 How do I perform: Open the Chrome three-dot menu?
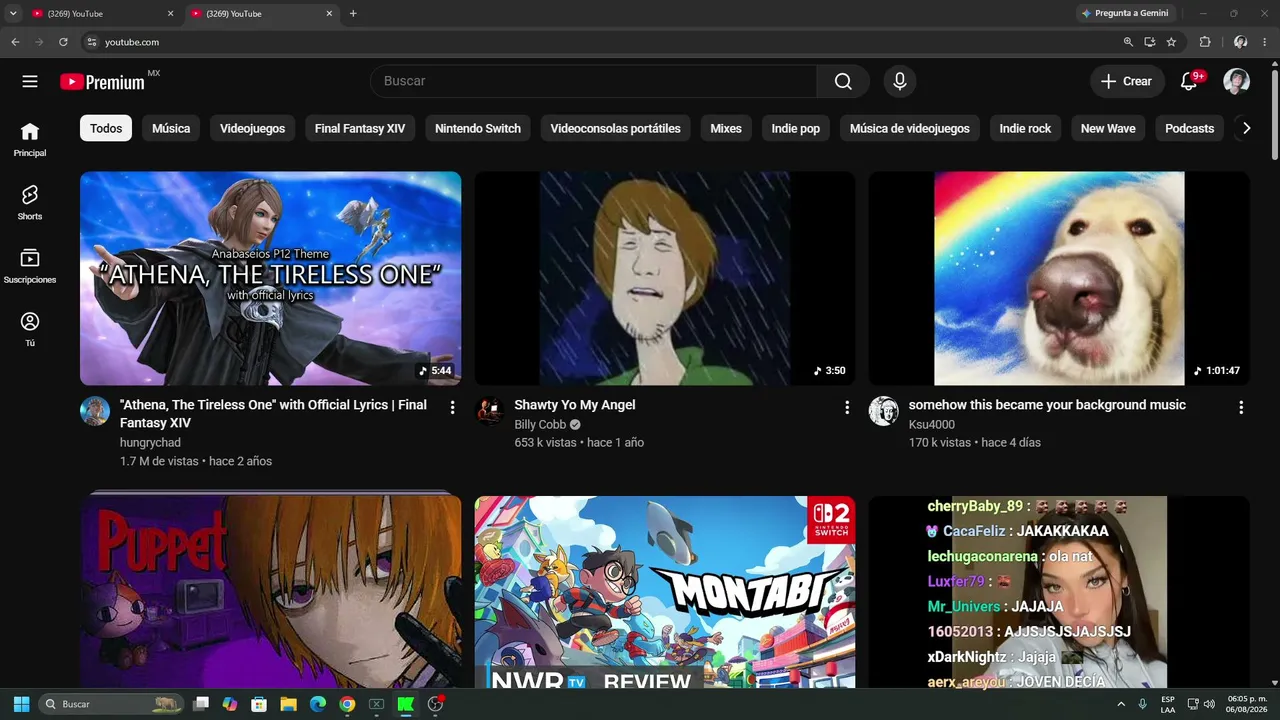coord(1266,42)
